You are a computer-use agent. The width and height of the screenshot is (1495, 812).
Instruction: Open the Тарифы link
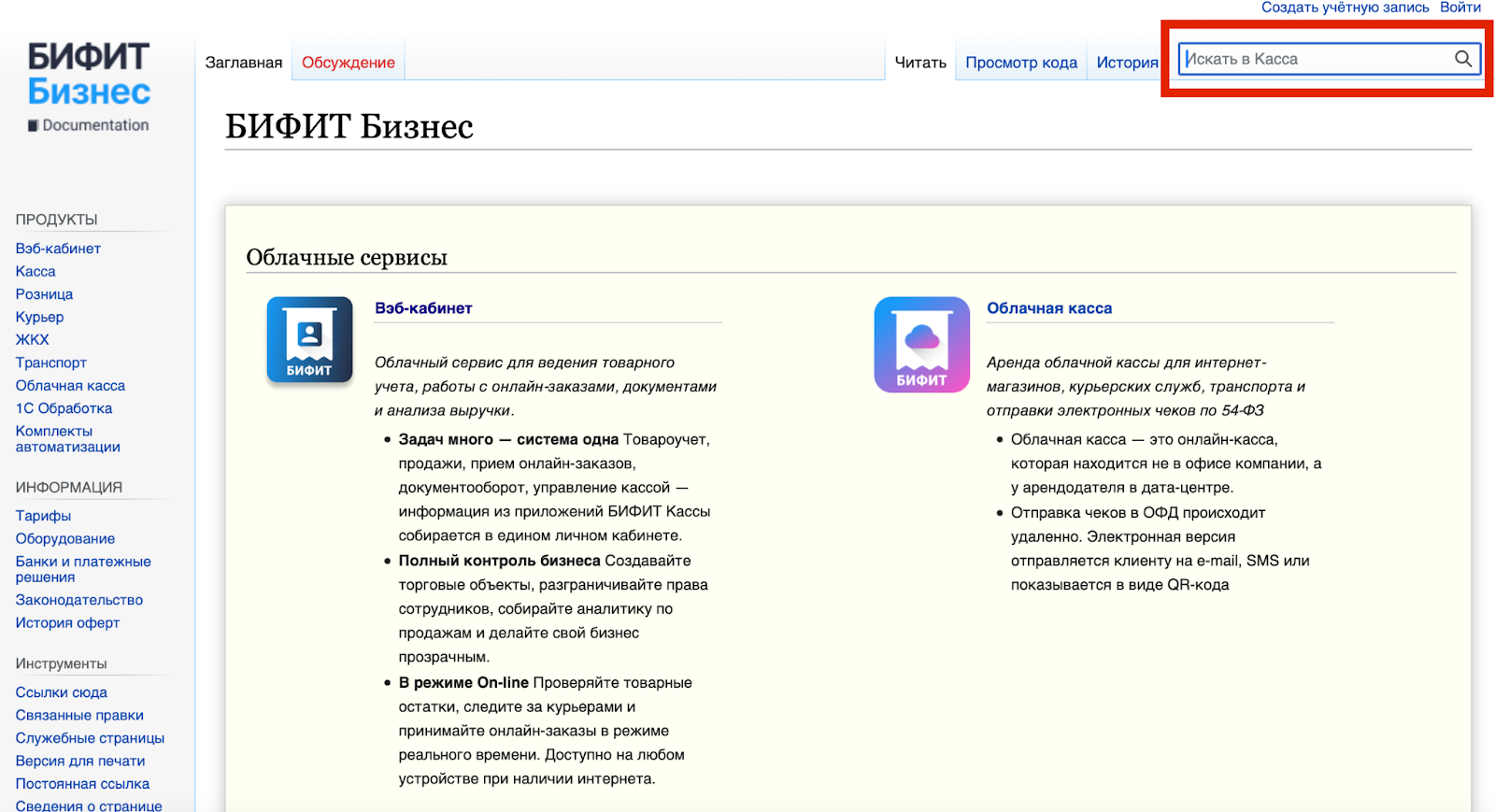click(x=43, y=516)
